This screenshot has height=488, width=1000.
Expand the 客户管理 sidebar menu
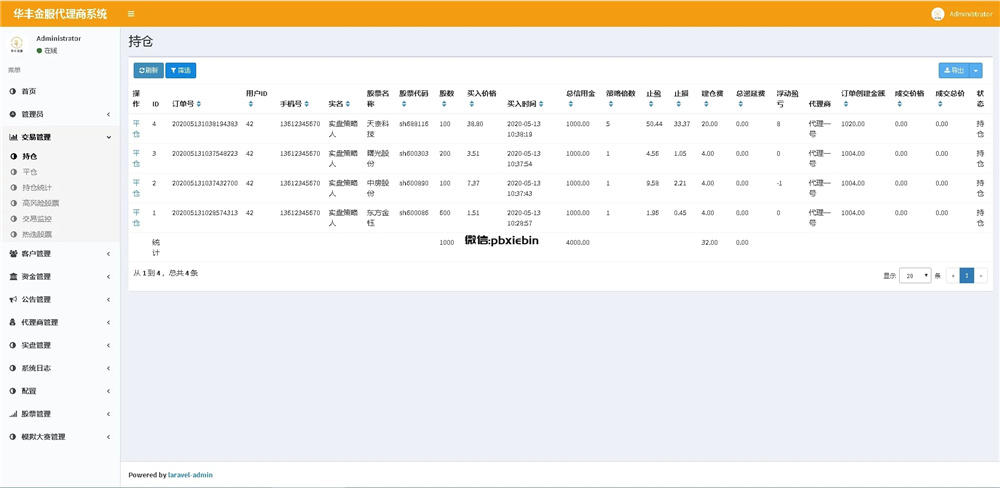point(59,254)
